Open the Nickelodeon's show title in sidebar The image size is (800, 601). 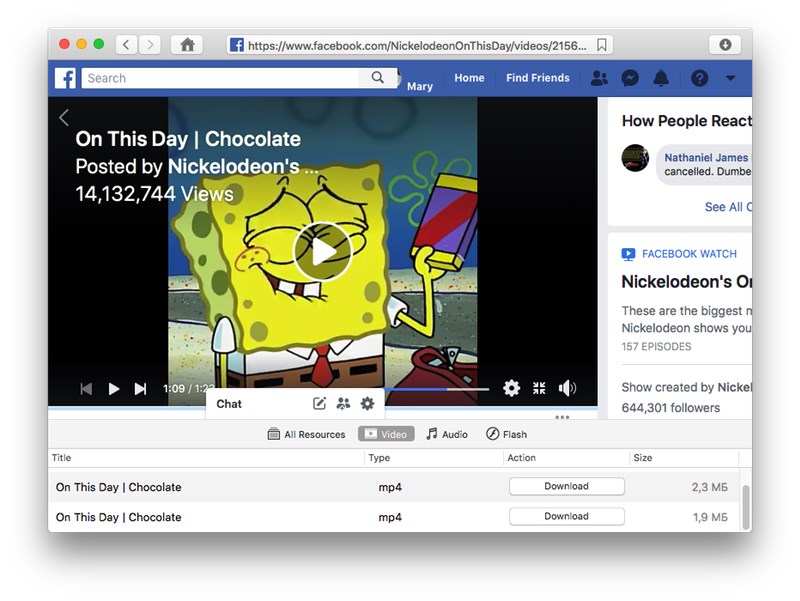[686, 282]
